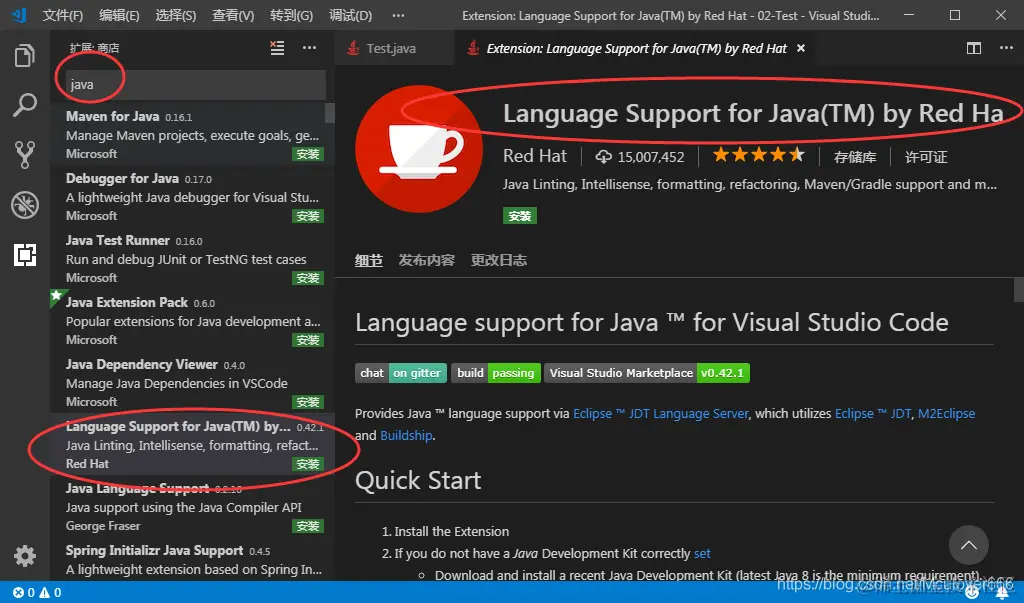Click the Visual Studio Marketplace v0.42.1 badge

[647, 373]
